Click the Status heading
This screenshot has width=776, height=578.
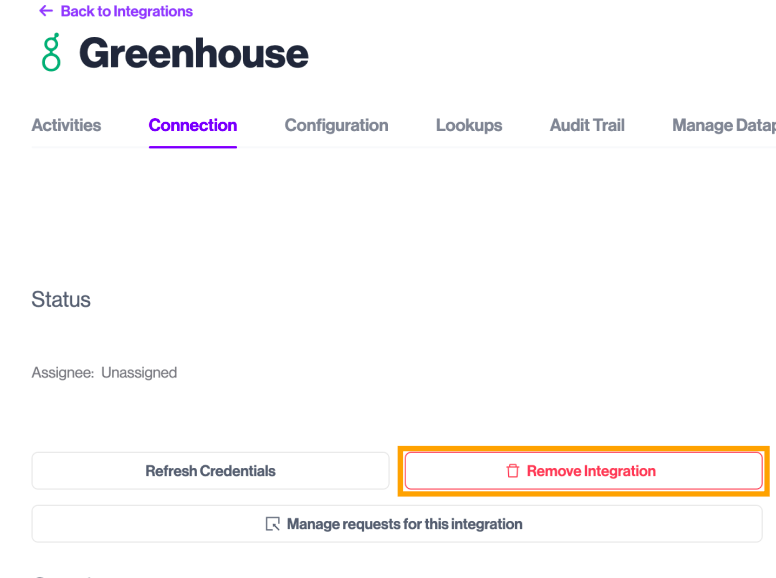tap(61, 299)
